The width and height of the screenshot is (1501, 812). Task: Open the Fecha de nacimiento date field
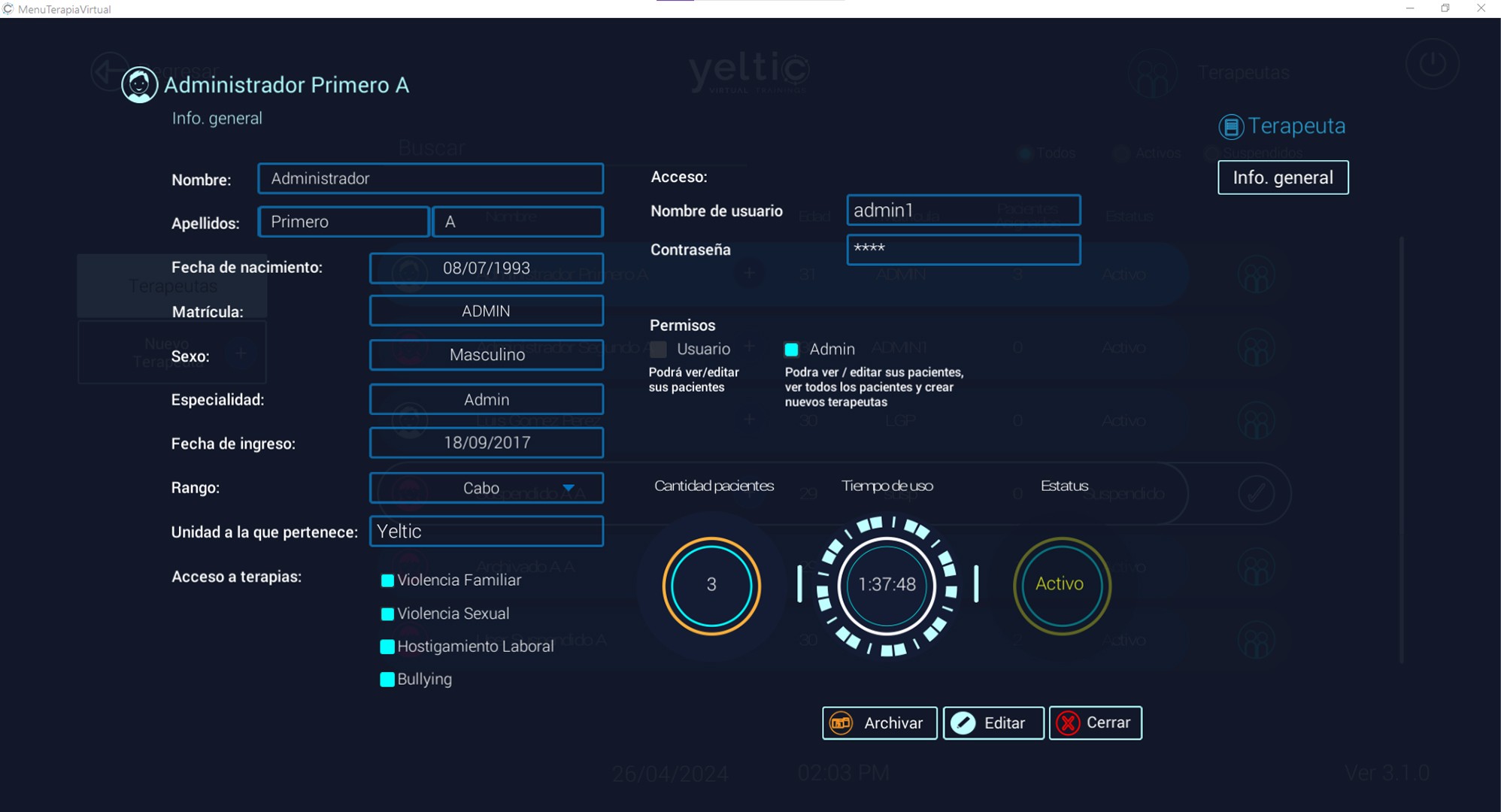(x=487, y=268)
